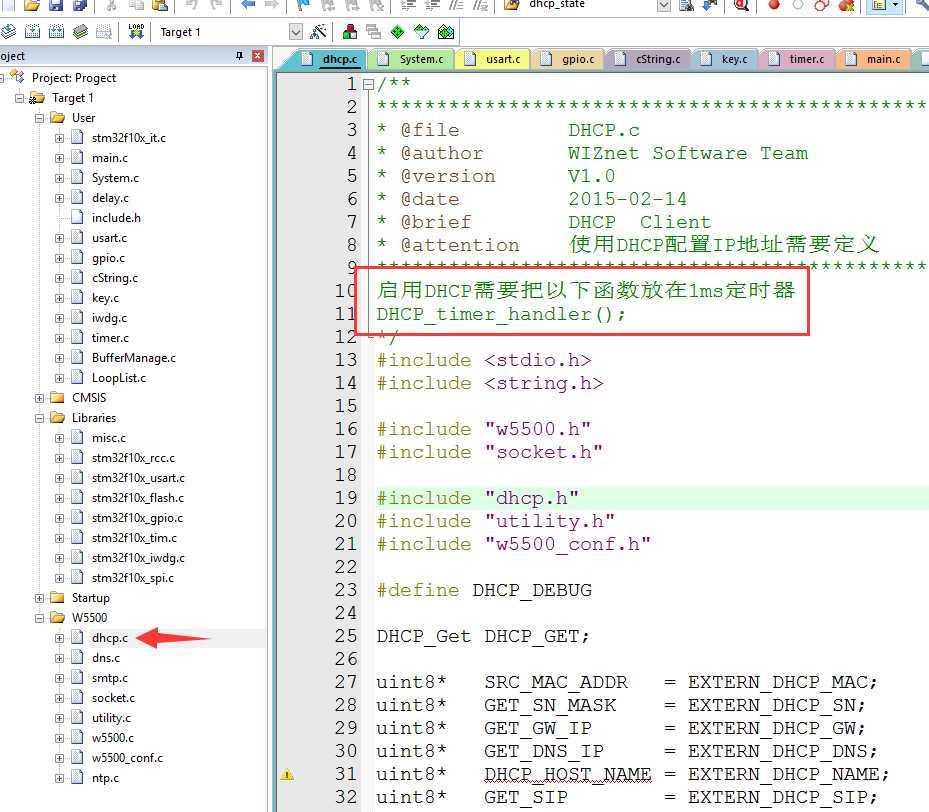Viewport: 929px width, 812px height.
Task: Open the dhcp_state find box dropdown
Action: click(x=664, y=5)
